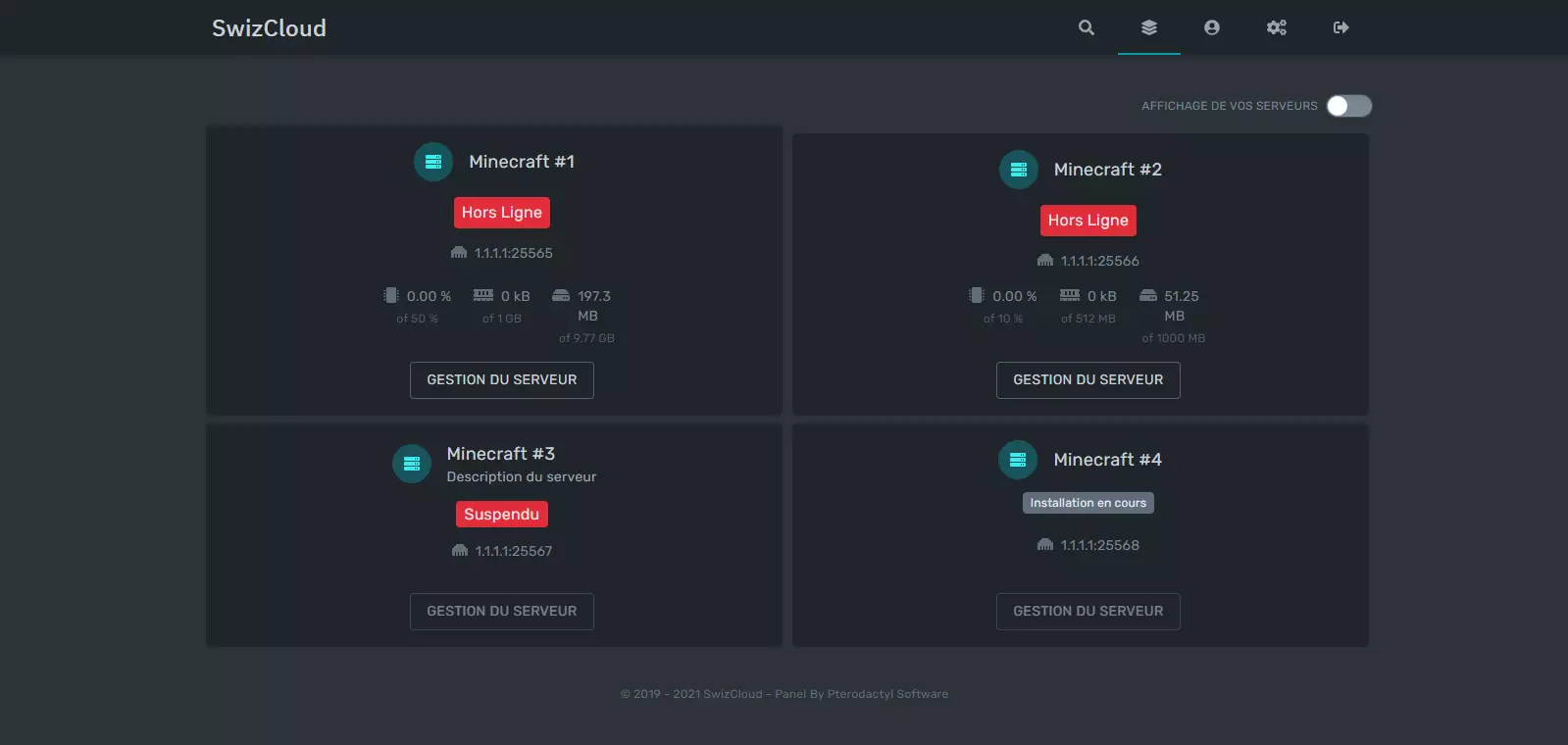Click the Minecraft #1 server icon
1568x745 pixels.
(x=432, y=162)
